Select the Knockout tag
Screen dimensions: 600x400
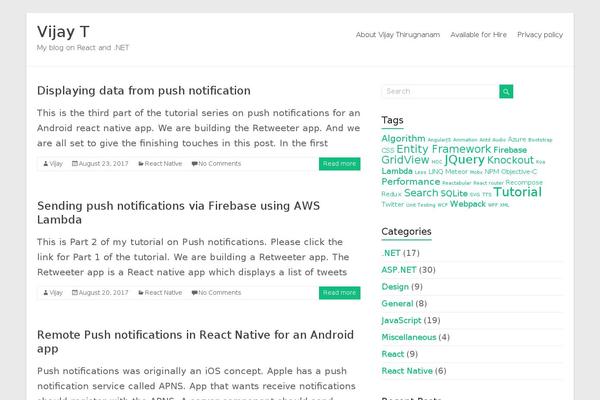click(510, 160)
